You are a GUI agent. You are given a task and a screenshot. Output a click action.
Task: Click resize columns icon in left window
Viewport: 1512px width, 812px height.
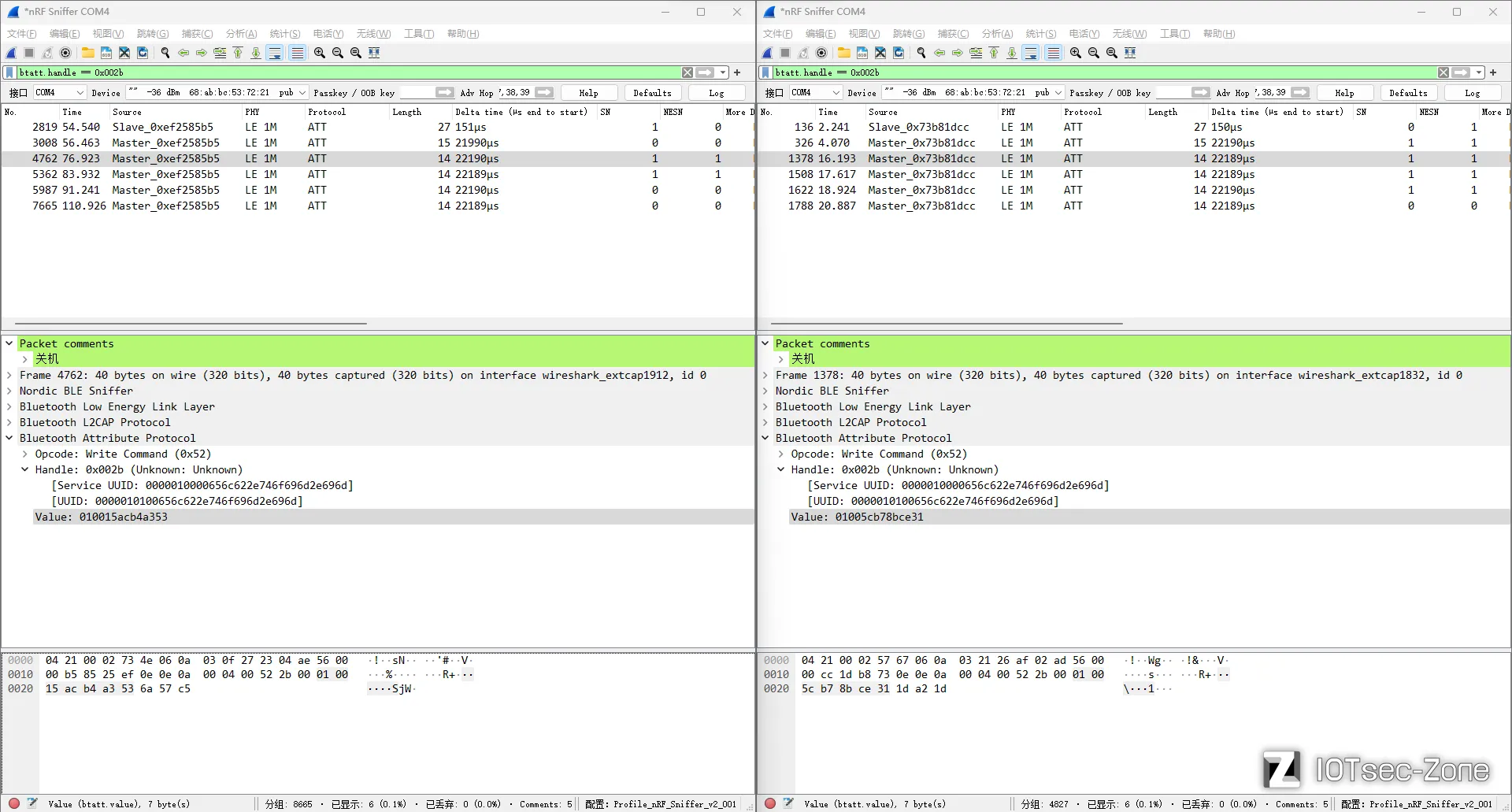374,53
